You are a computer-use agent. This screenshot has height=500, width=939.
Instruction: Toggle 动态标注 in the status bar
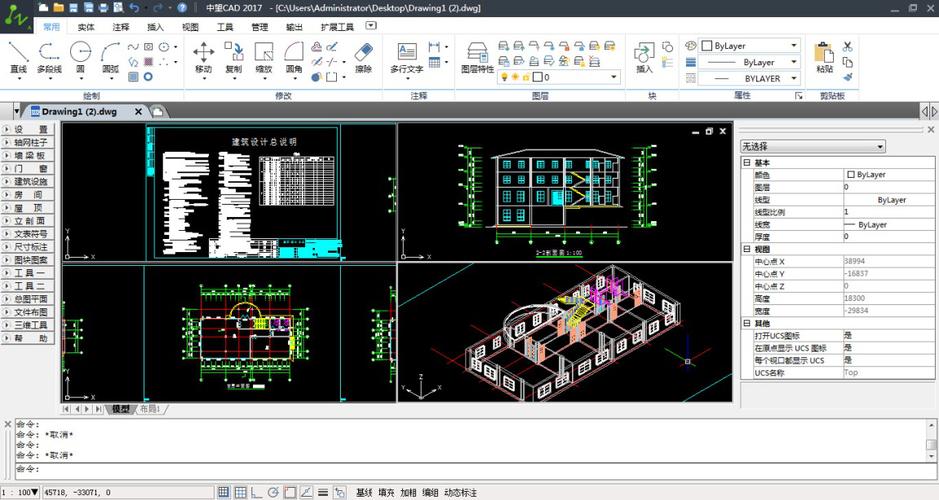click(461, 492)
